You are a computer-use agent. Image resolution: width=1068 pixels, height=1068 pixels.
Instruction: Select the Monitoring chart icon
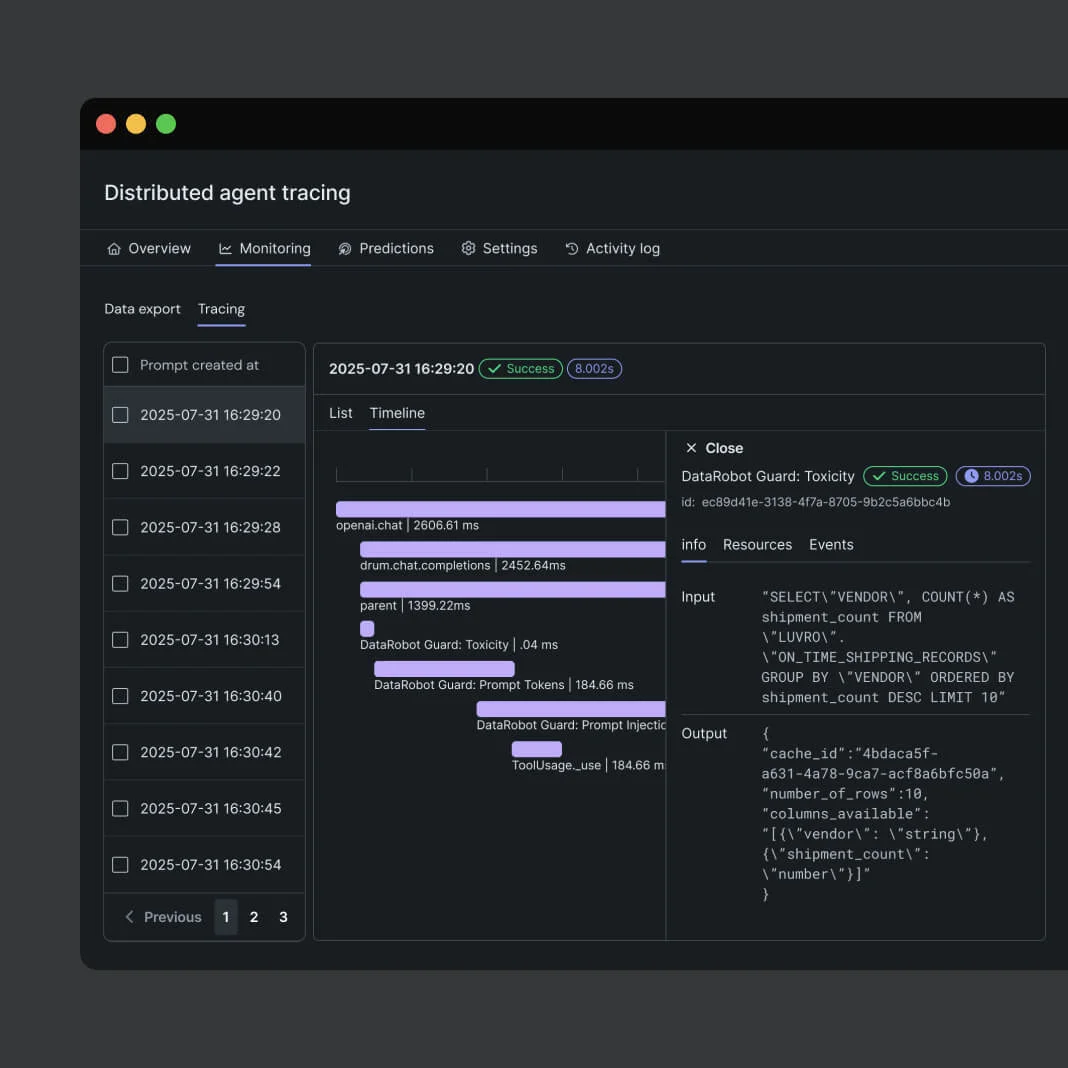point(226,248)
